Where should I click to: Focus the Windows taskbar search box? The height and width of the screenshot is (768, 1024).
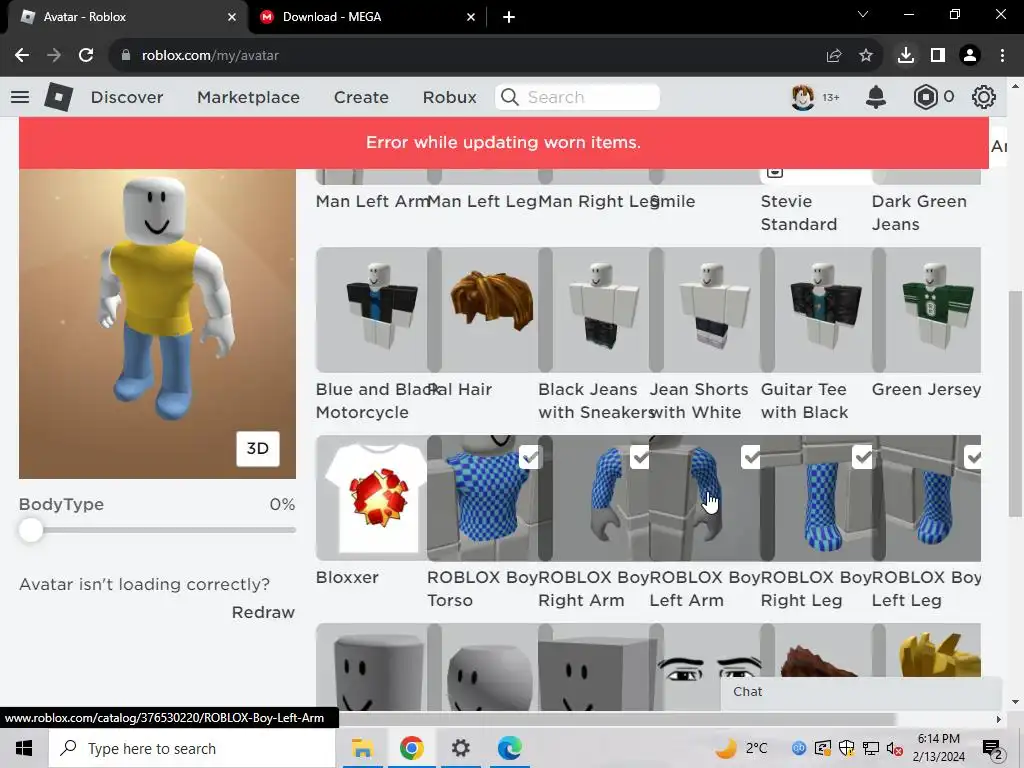(192, 748)
